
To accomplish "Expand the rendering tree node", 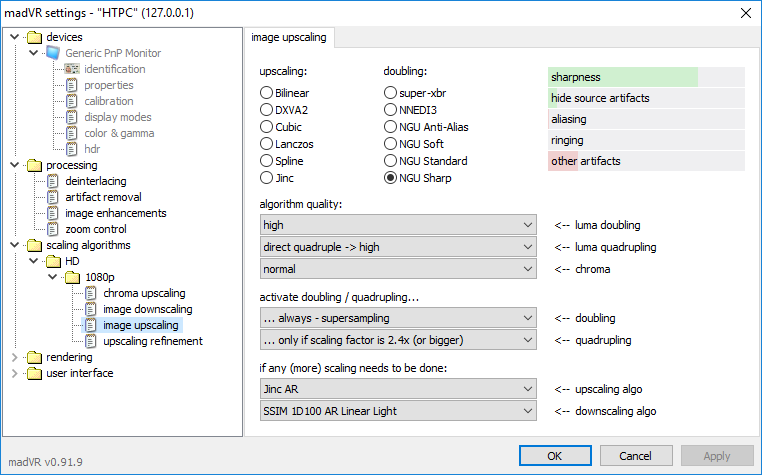I will pyautogui.click(x=15, y=357).
